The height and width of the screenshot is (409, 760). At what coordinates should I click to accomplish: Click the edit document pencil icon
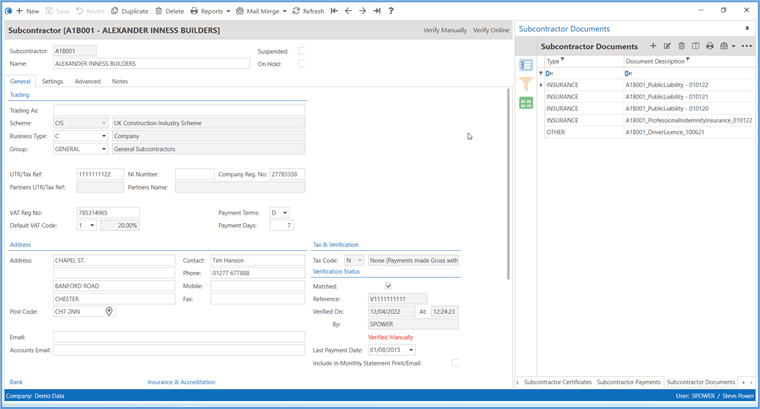point(667,46)
